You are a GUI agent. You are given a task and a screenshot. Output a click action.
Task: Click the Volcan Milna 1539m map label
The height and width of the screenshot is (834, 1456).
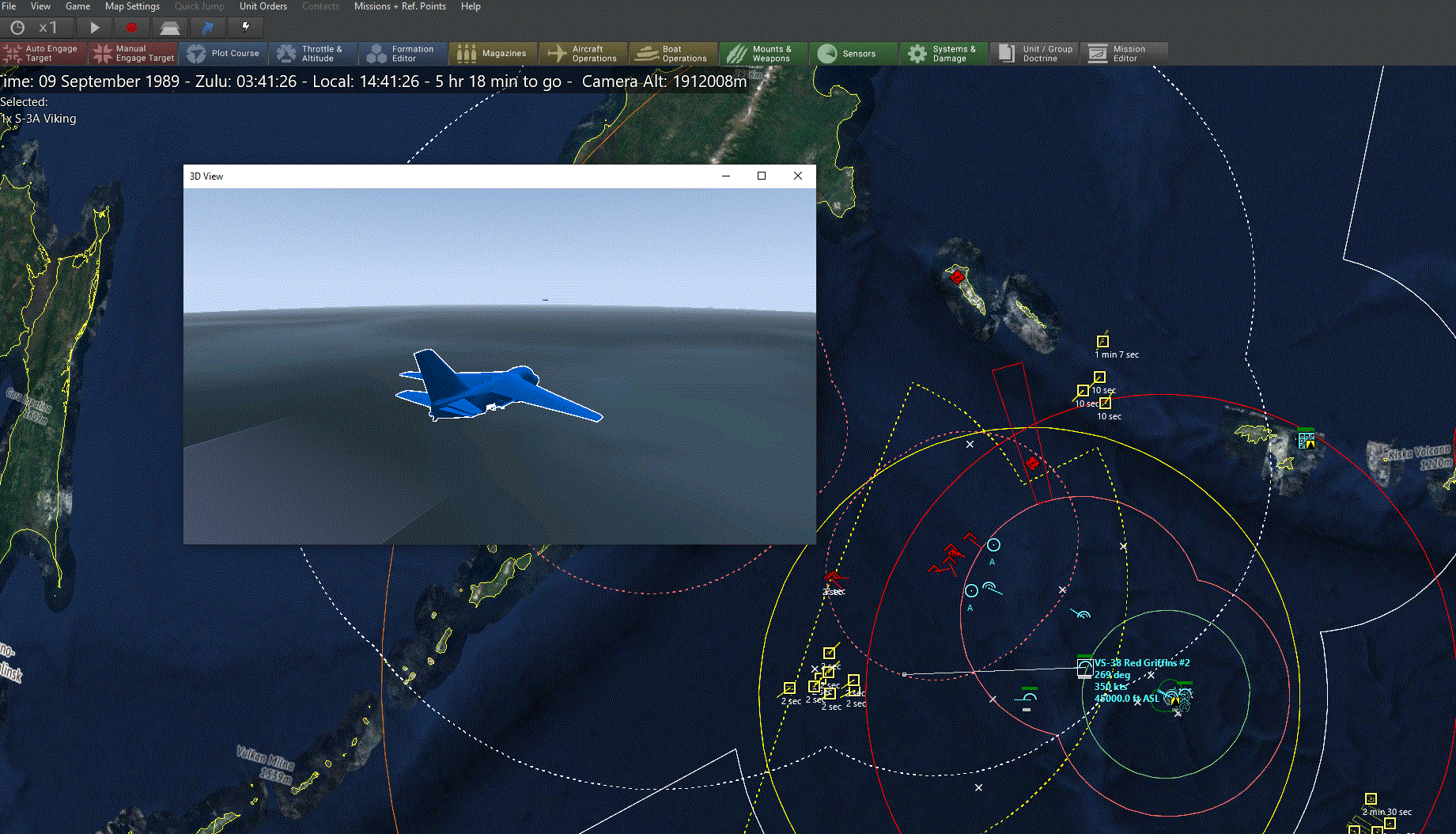(267, 764)
